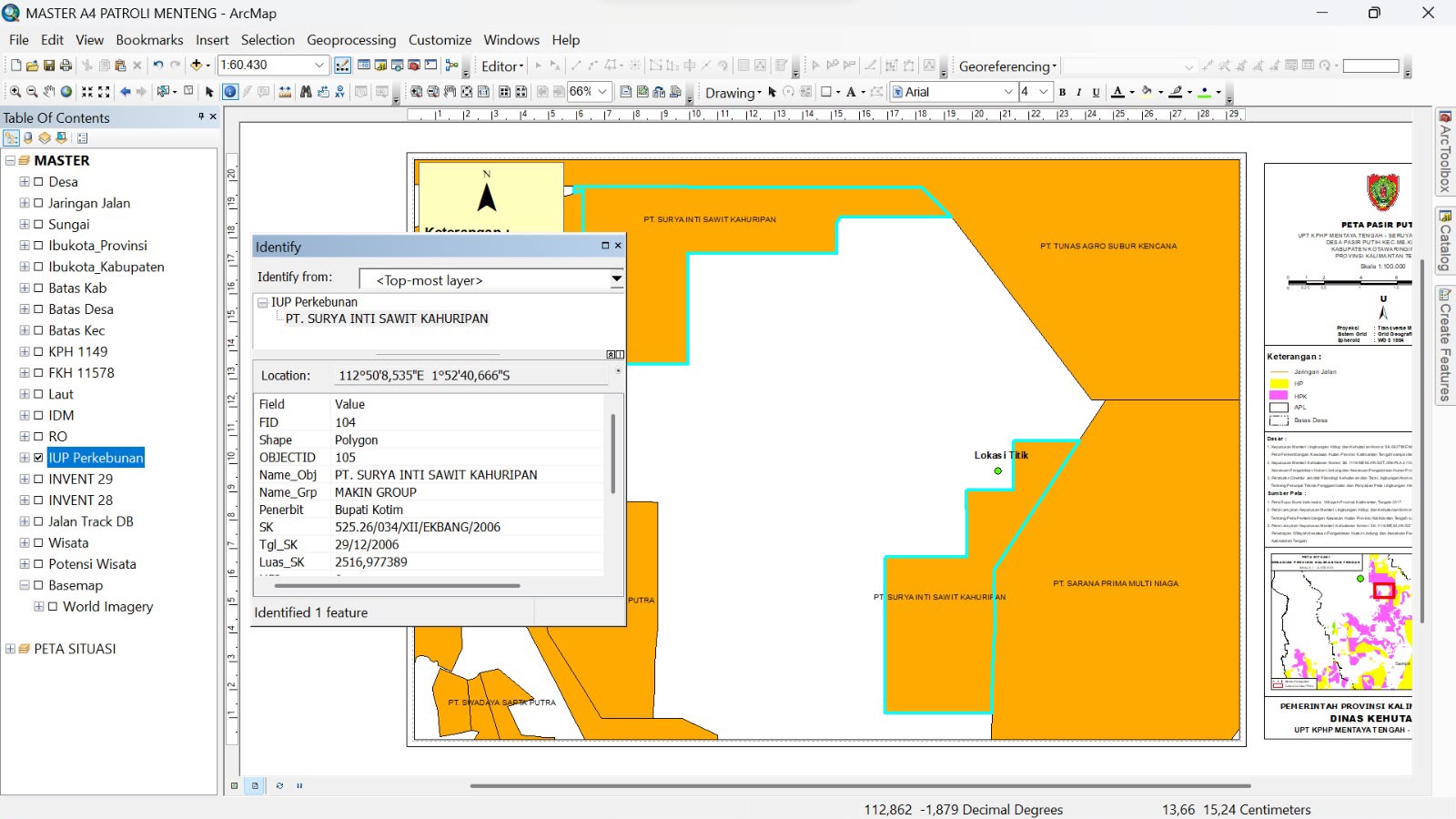
Task: Open the Editor Toolbar icon
Action: click(342, 66)
